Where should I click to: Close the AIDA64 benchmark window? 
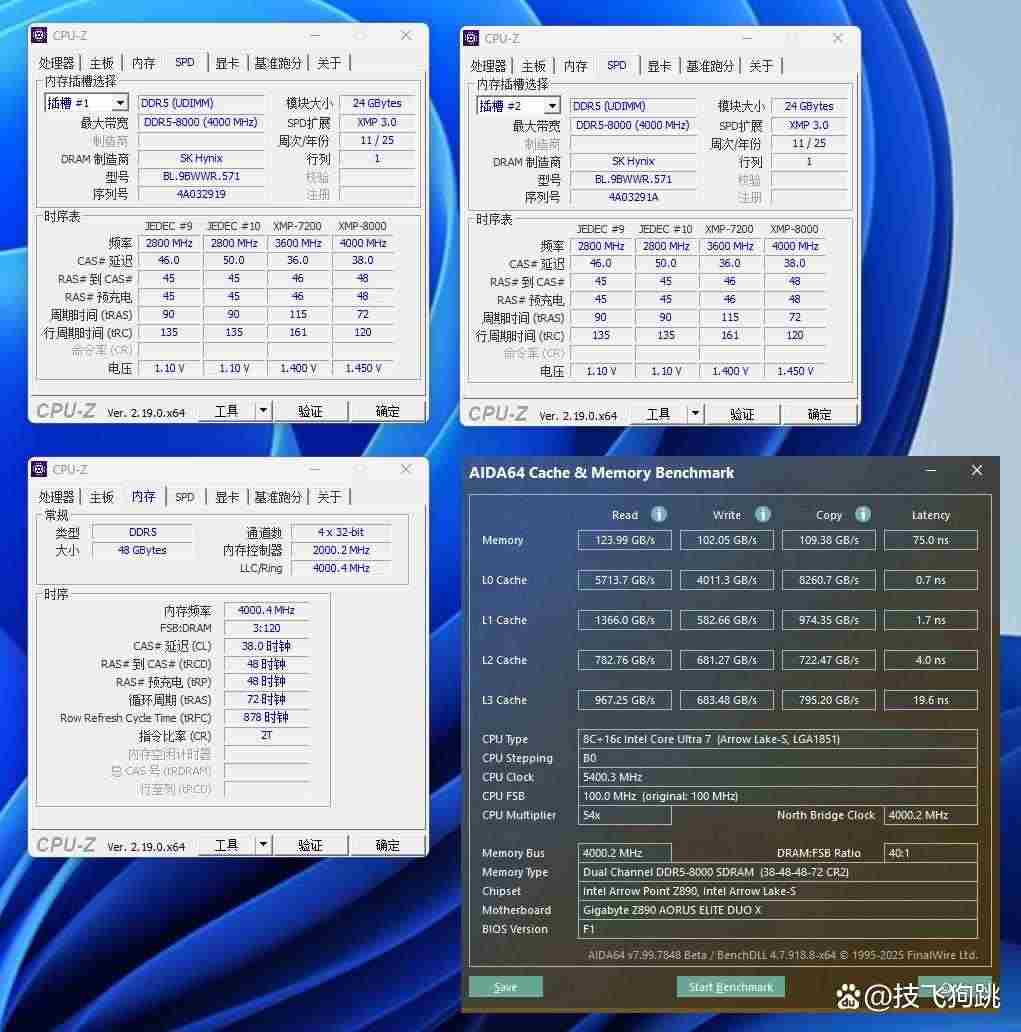click(976, 471)
